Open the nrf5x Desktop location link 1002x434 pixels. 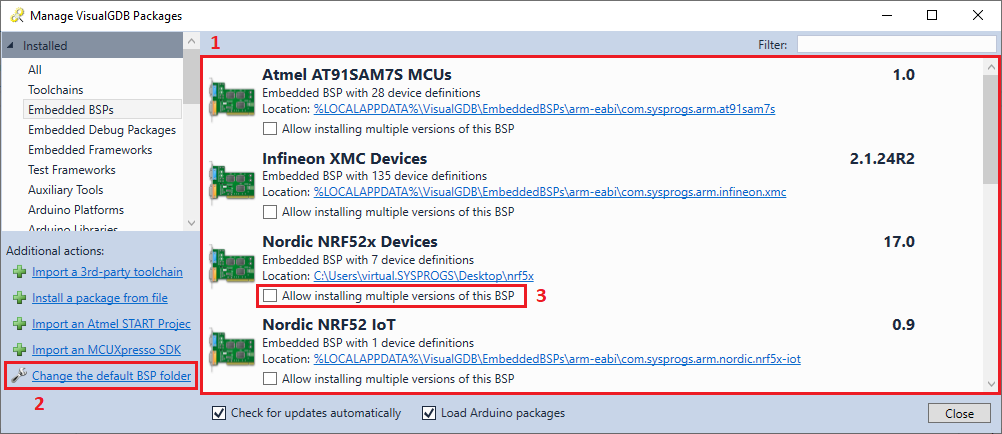pos(424,276)
